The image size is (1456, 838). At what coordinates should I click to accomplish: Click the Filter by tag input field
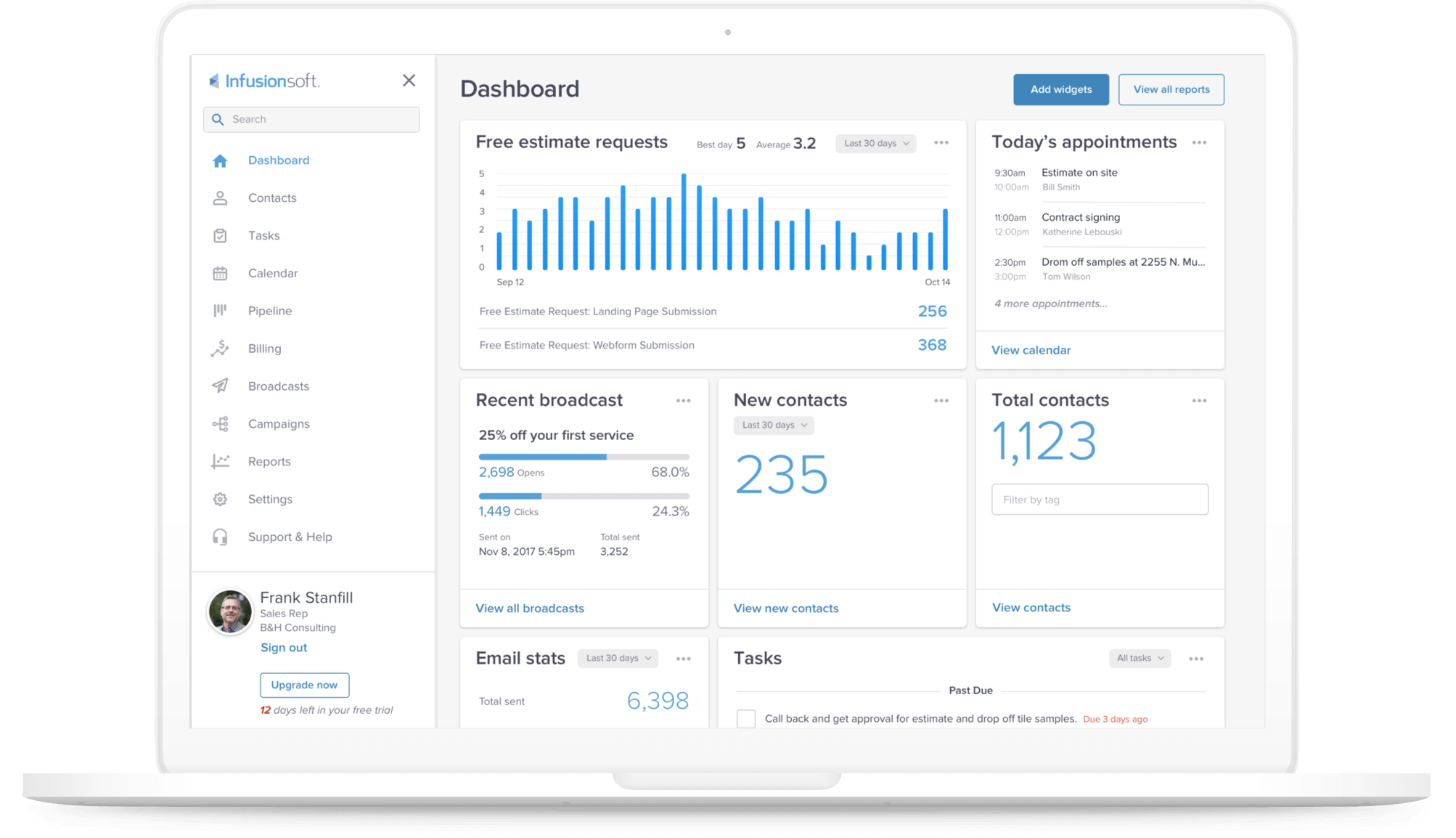pos(1099,500)
